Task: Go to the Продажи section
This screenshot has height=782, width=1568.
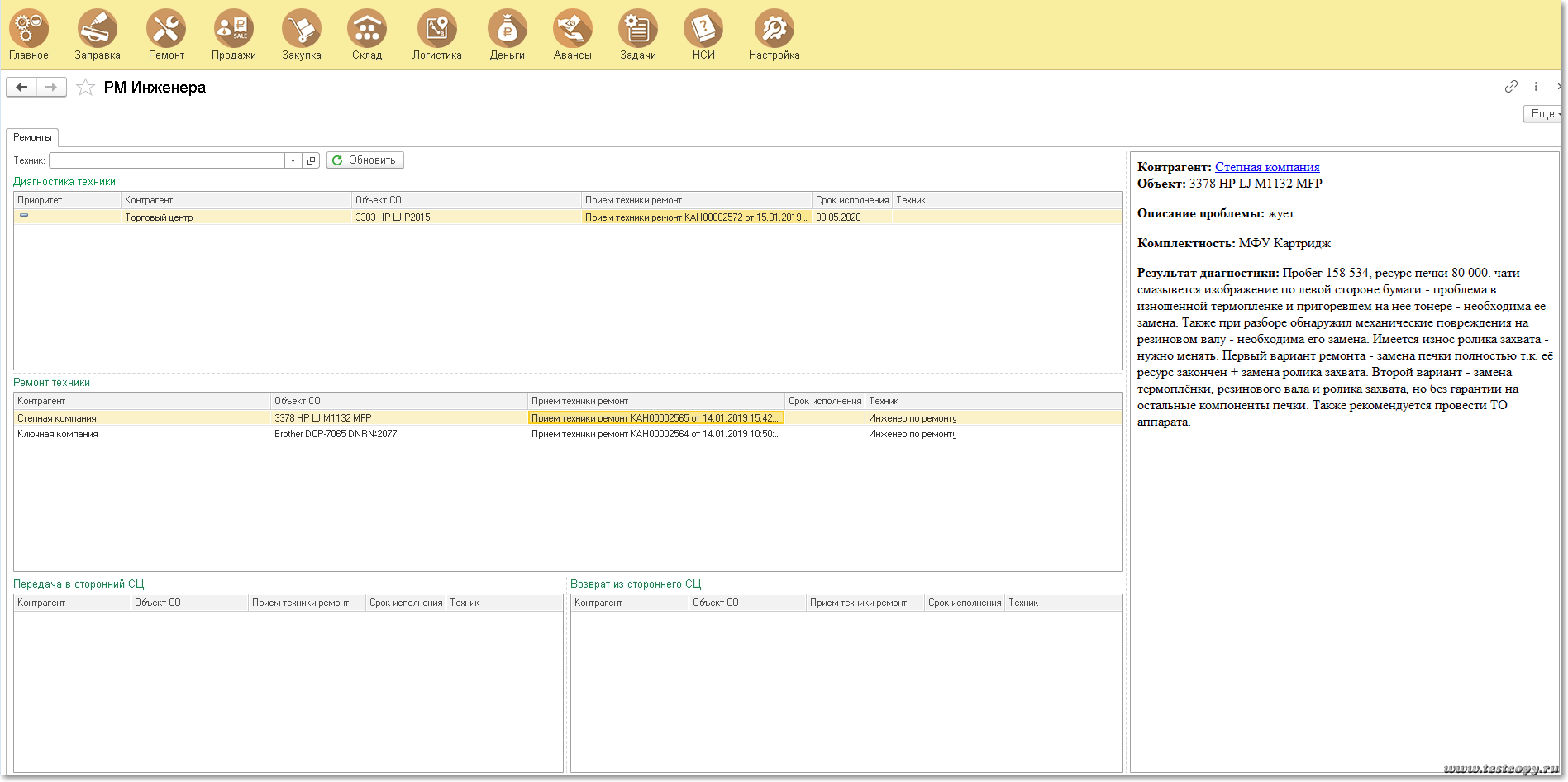Action: click(233, 30)
